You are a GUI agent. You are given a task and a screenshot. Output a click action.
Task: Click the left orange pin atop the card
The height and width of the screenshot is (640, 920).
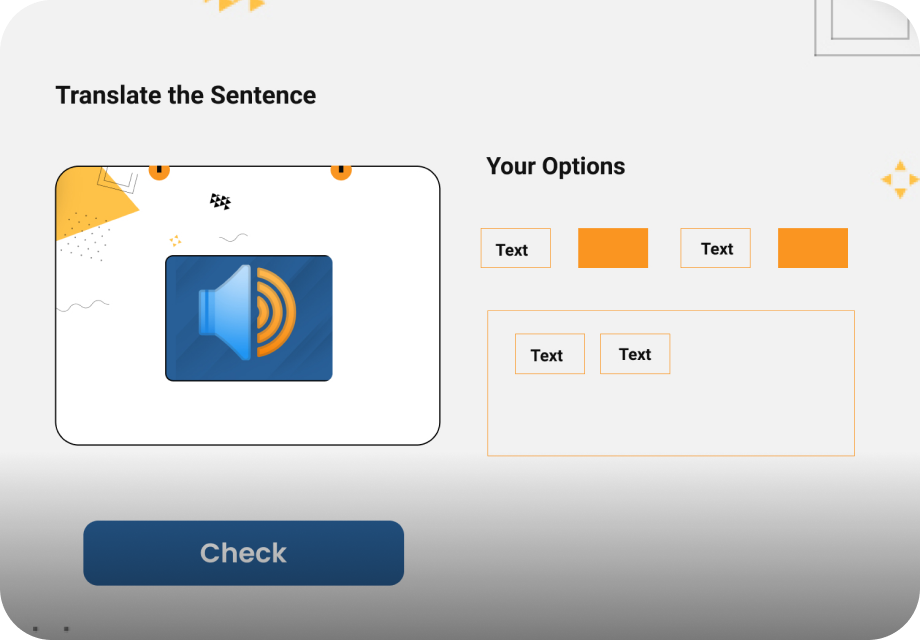[x=159, y=170]
